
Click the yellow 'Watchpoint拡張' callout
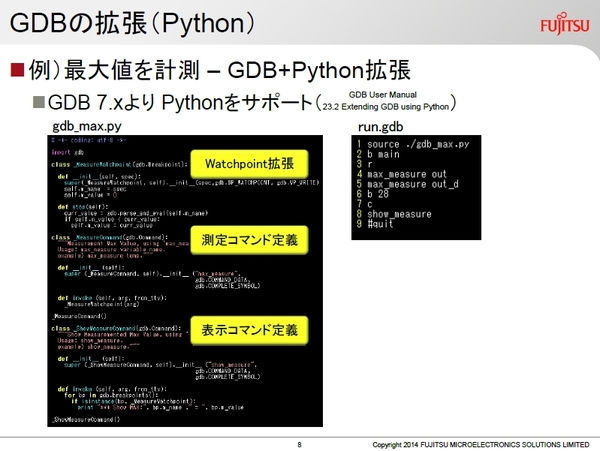point(249,164)
